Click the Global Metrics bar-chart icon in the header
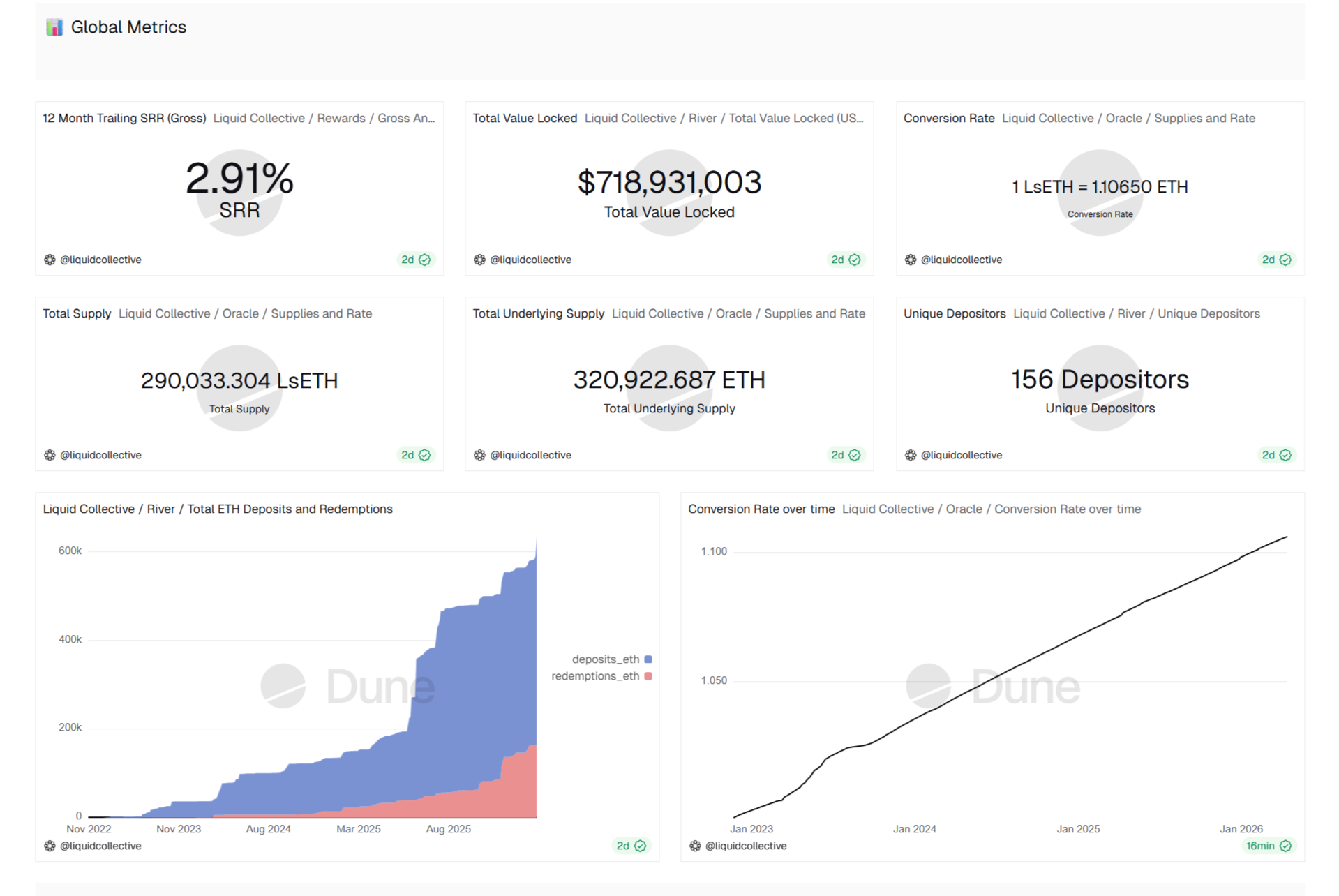This screenshot has height=896, width=1339. coord(54,27)
